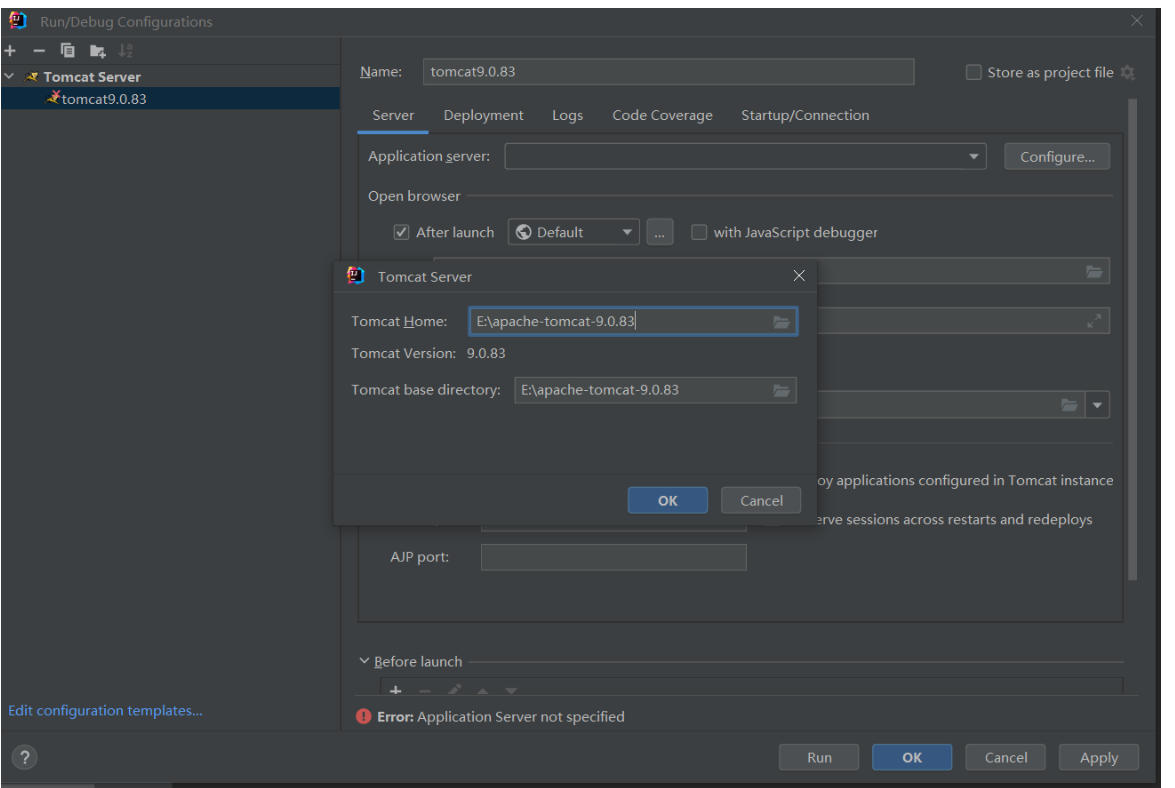Image resolution: width=1175 pixels, height=788 pixels.
Task: Collapse the Tomcat Server tree node
Action: tap(9, 76)
